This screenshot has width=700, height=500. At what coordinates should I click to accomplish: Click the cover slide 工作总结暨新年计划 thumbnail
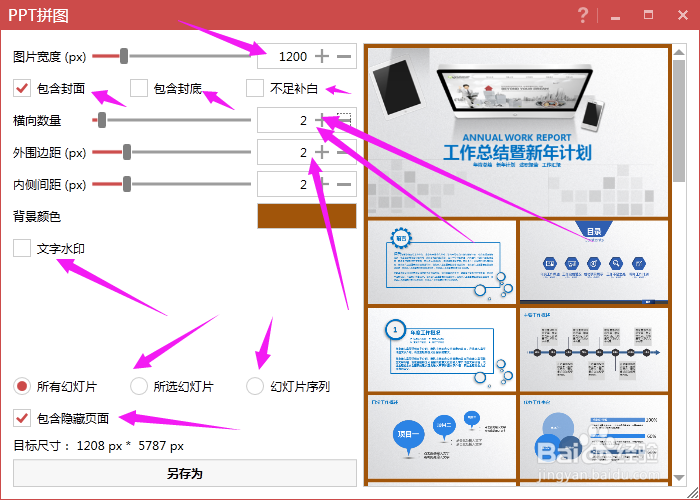[x=517, y=132]
